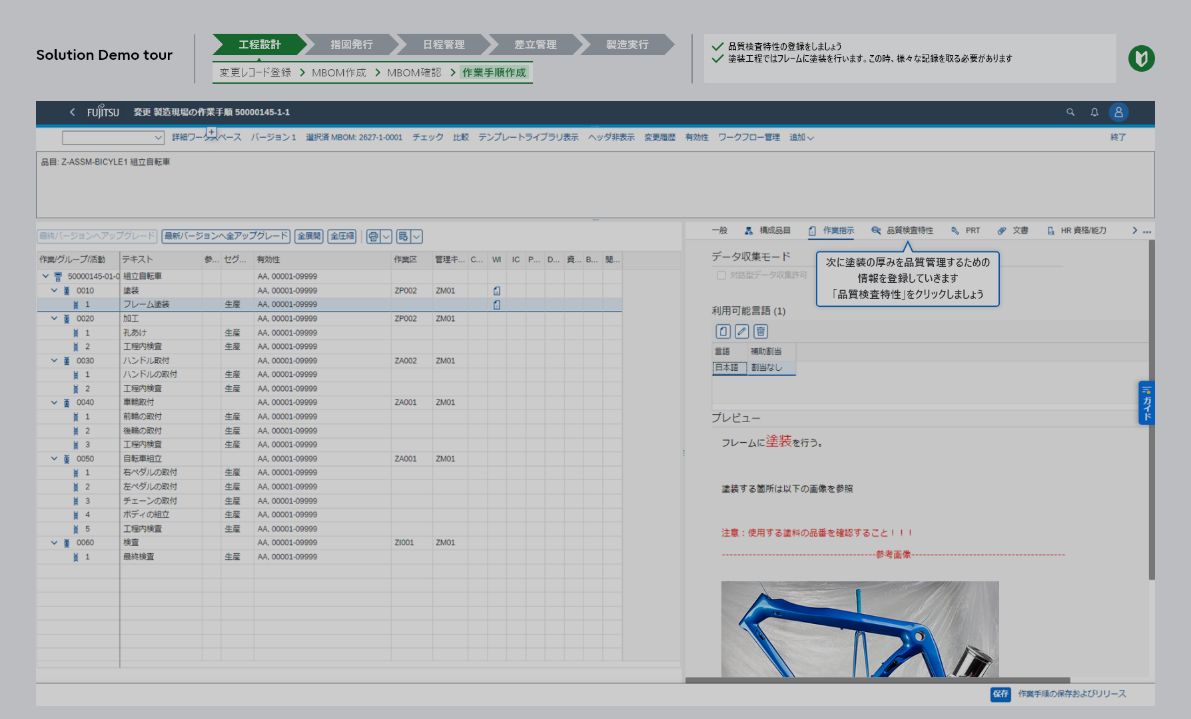Click チェック in the toolbar
The width and height of the screenshot is (1191, 719).
coord(428,137)
